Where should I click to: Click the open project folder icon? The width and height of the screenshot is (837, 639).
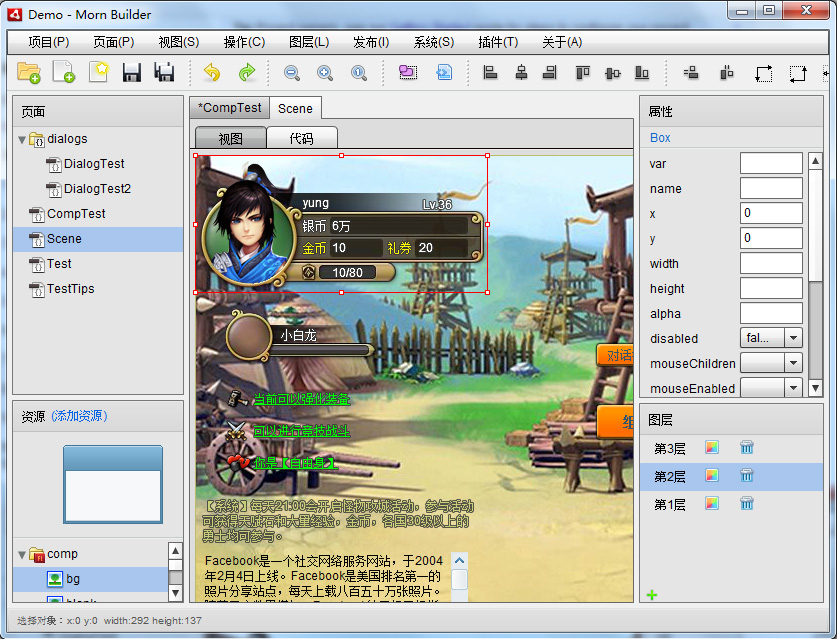[x=29, y=72]
